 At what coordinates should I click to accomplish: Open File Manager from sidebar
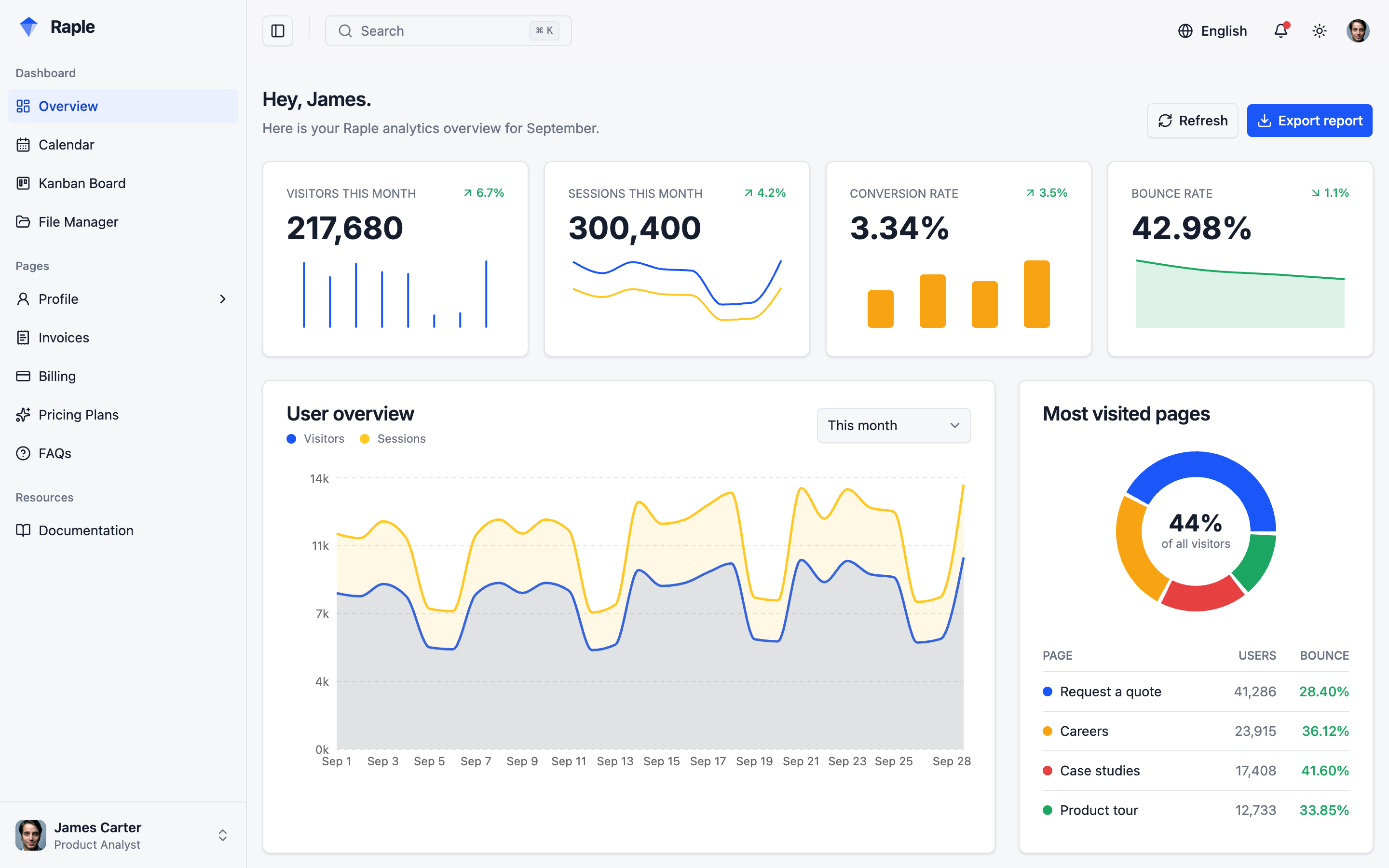123,222
